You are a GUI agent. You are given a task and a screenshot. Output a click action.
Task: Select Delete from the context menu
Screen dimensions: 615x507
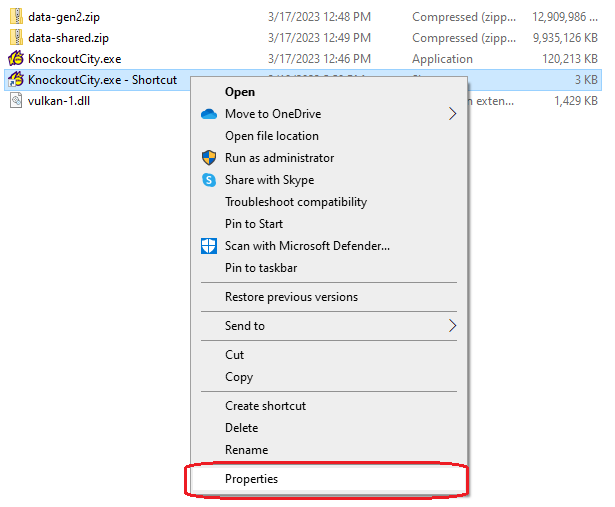tap(242, 428)
